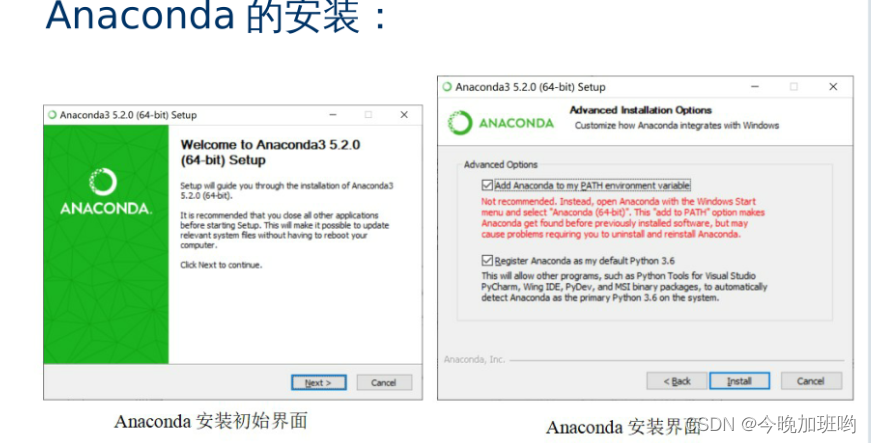This screenshot has height=443, width=871.
Task: Go back with the < Back button
Action: click(677, 381)
